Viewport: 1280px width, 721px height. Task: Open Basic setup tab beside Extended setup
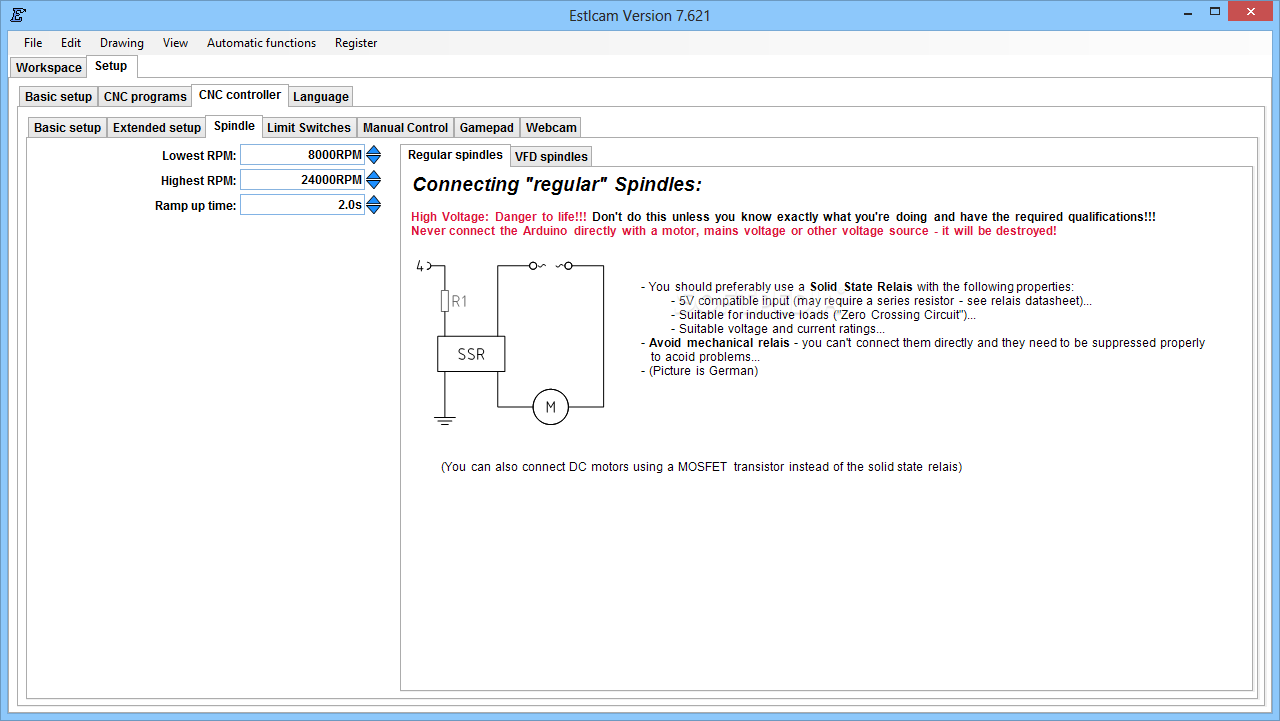(67, 128)
